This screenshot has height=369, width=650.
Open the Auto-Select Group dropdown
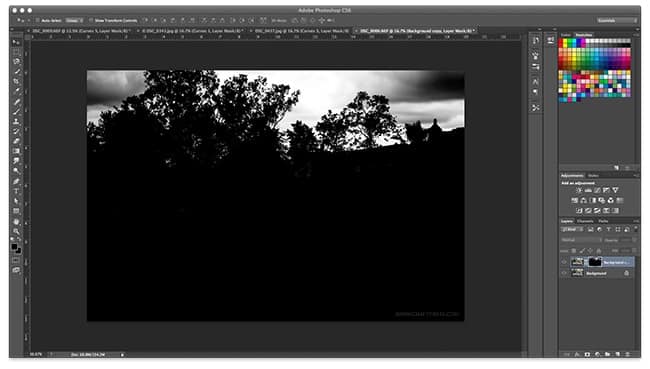(x=74, y=20)
